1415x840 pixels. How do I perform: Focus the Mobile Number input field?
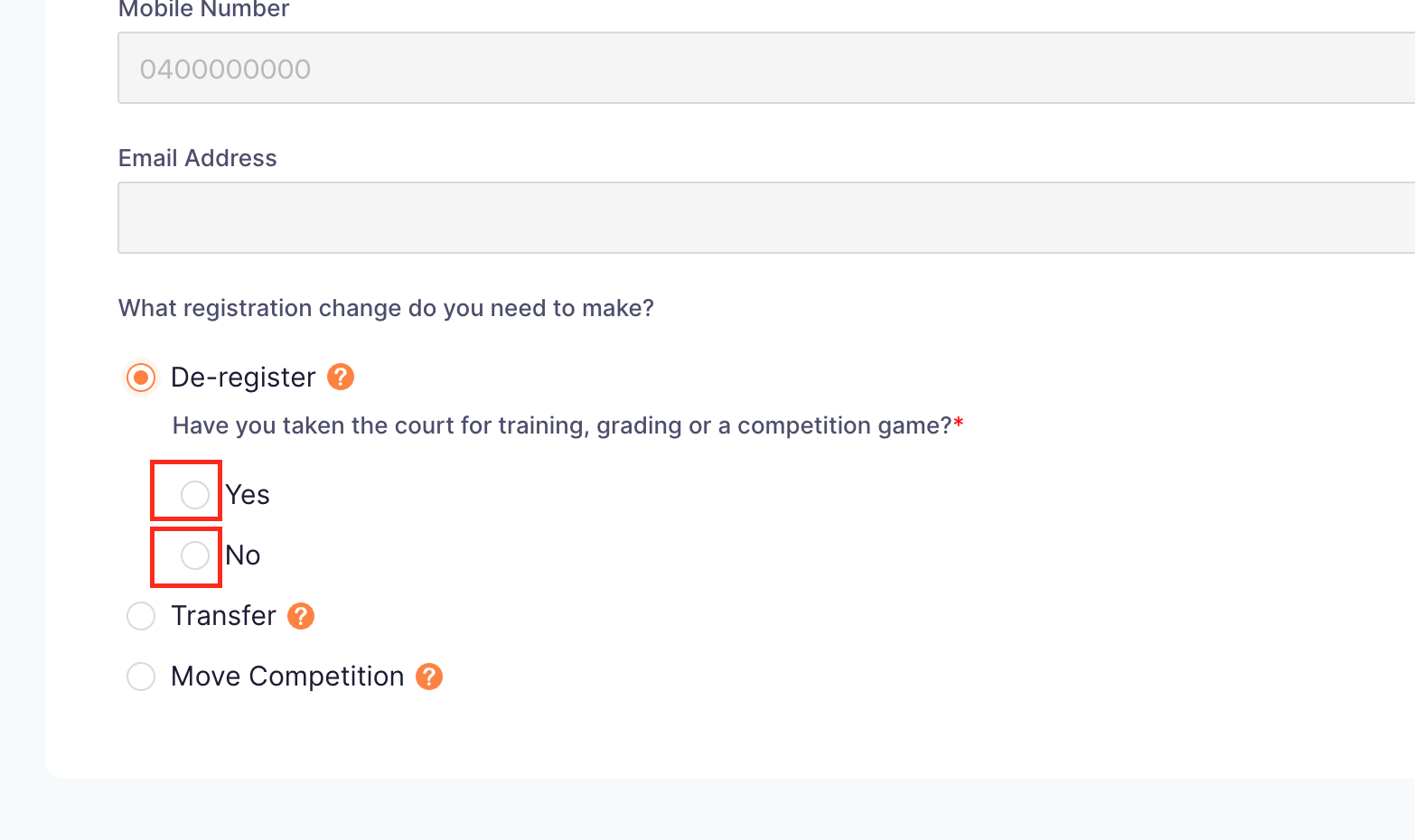point(766,68)
